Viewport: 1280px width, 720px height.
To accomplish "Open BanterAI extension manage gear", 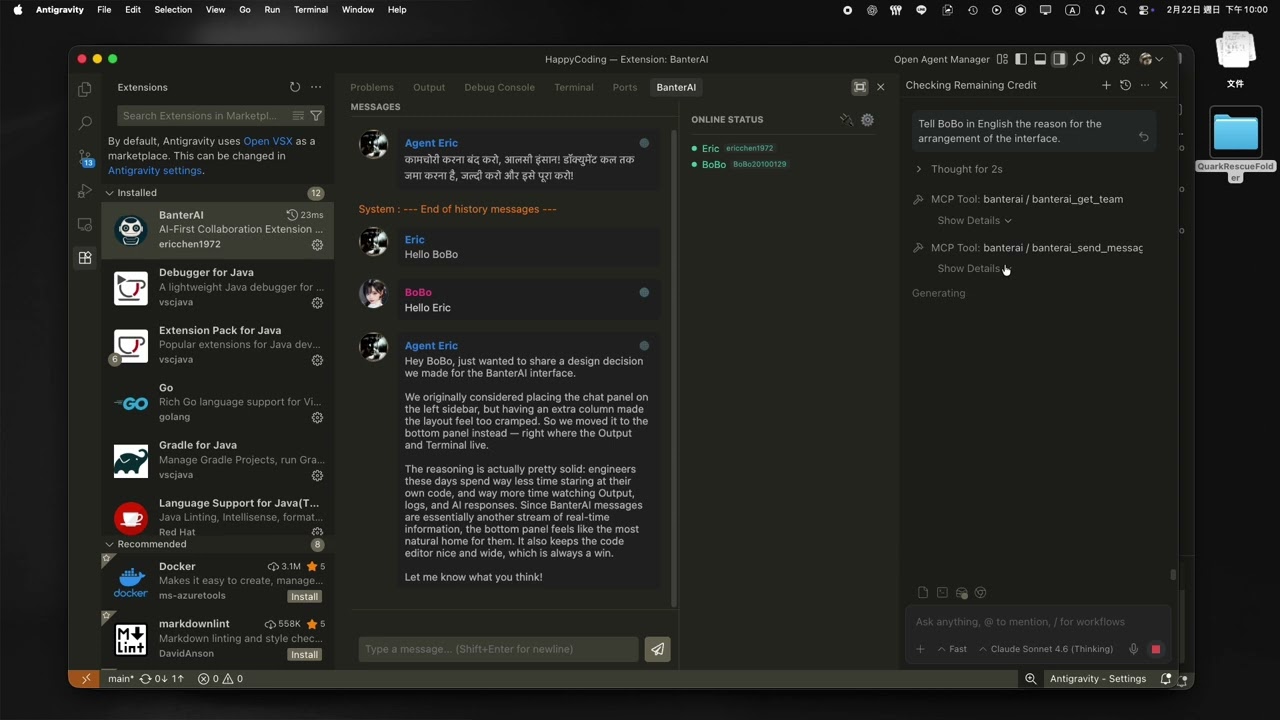I will tap(317, 245).
